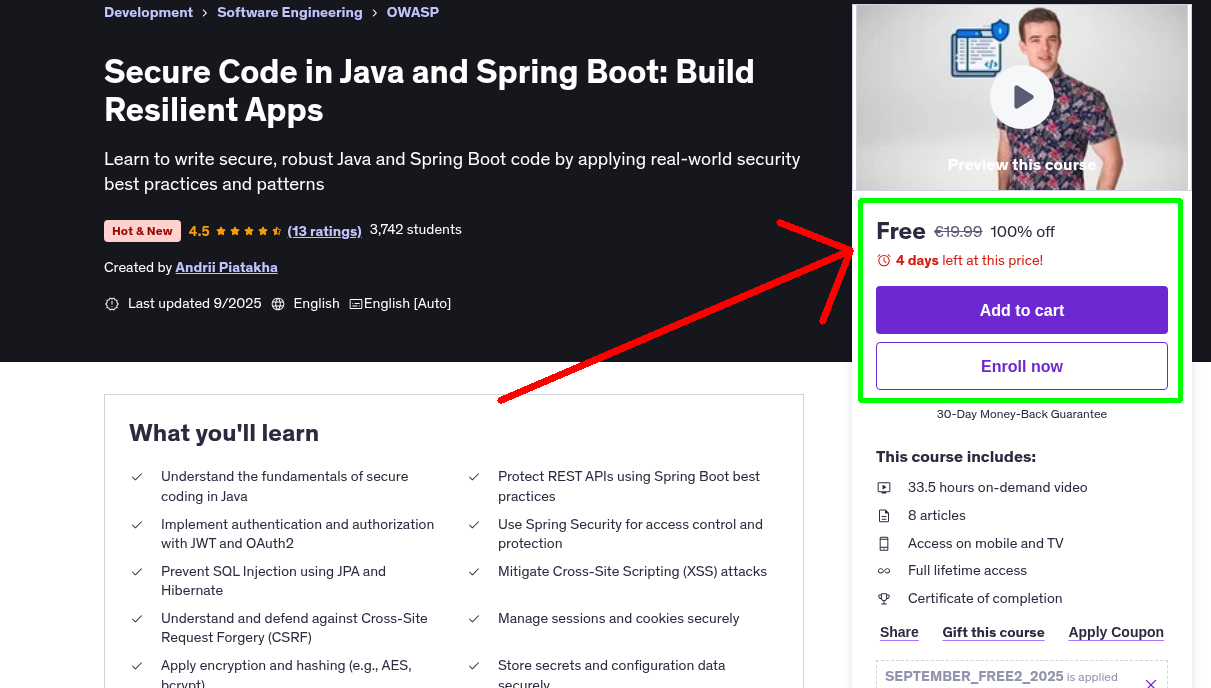The width and height of the screenshot is (1211, 688).
Task: Click the Last updated 9/2025 text
Action: [194, 304]
